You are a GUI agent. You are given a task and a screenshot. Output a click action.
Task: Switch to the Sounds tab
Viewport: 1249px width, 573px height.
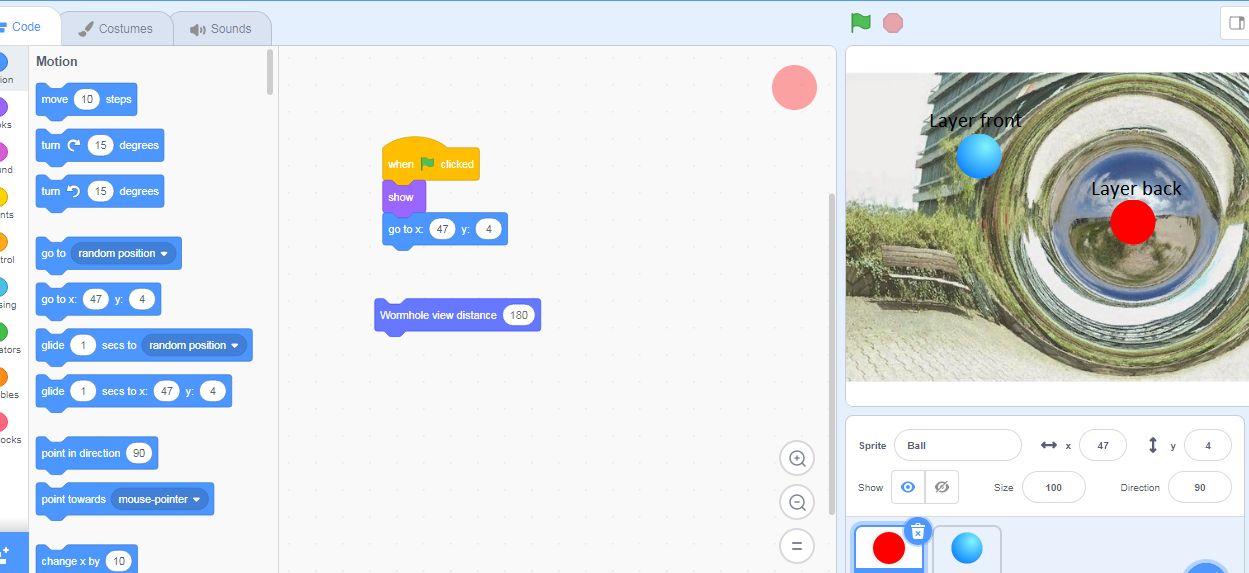221,29
